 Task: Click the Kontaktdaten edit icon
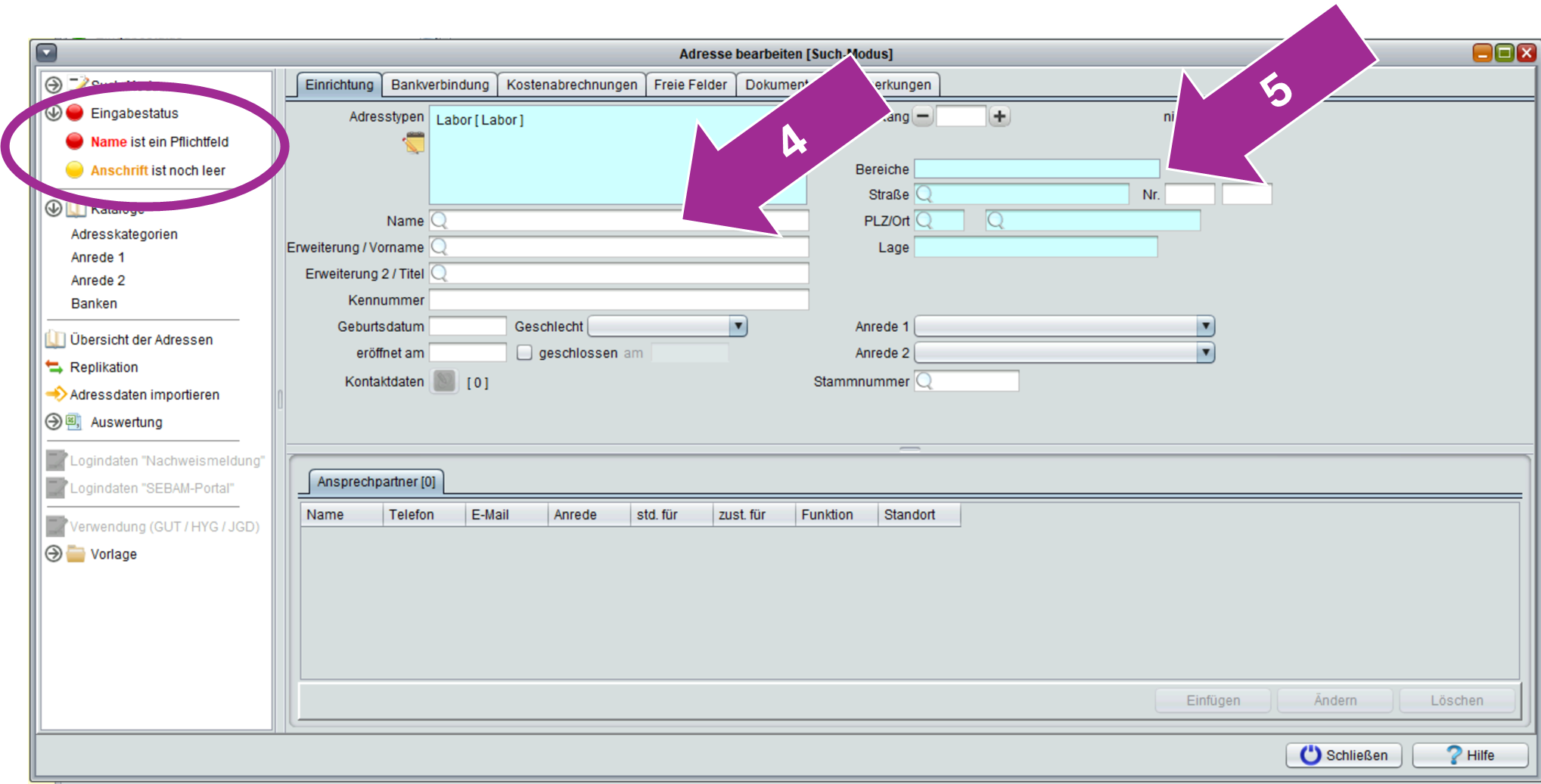pos(444,382)
